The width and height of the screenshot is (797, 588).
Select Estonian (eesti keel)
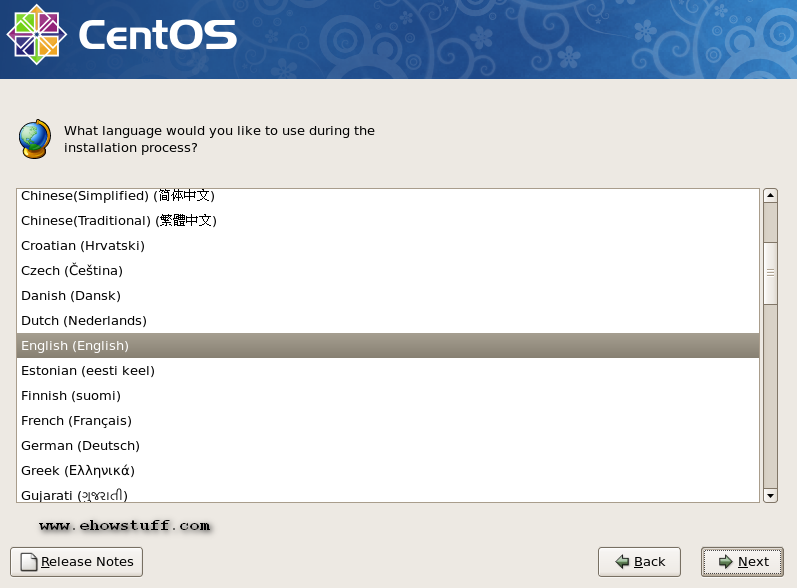[x=388, y=370]
